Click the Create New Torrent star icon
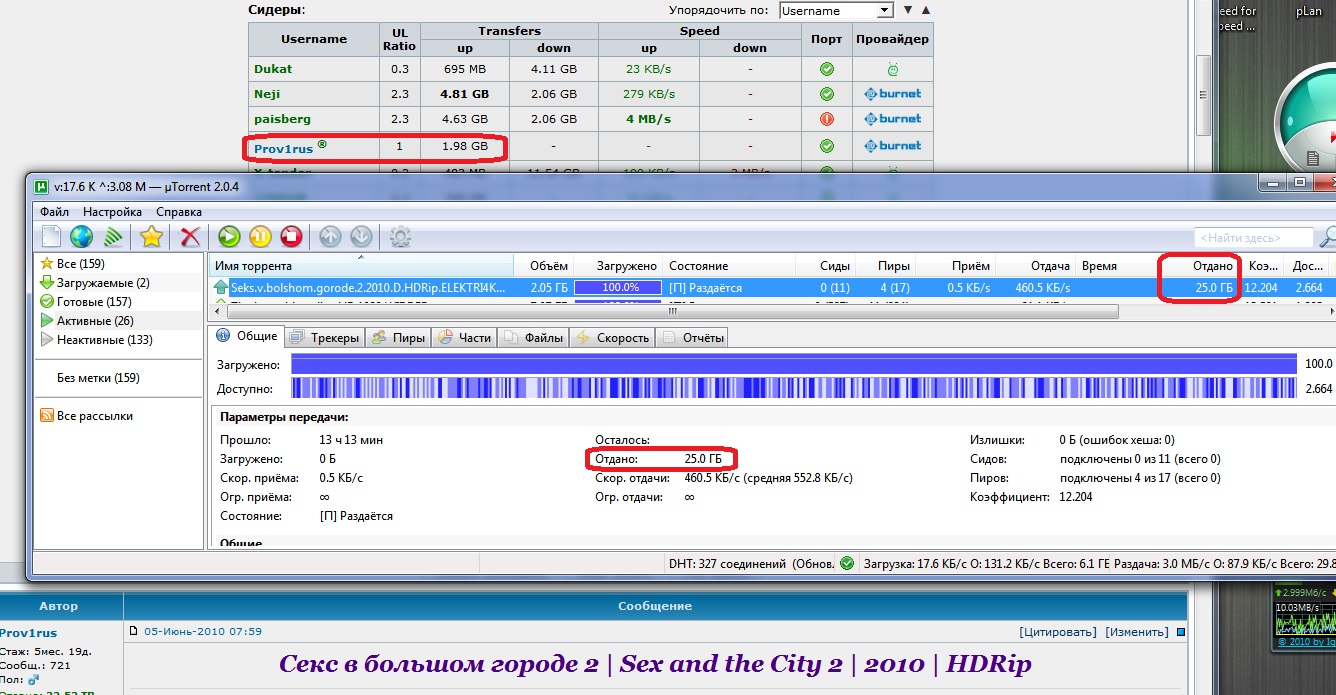Image resolution: width=1336 pixels, height=695 pixels. [151, 237]
